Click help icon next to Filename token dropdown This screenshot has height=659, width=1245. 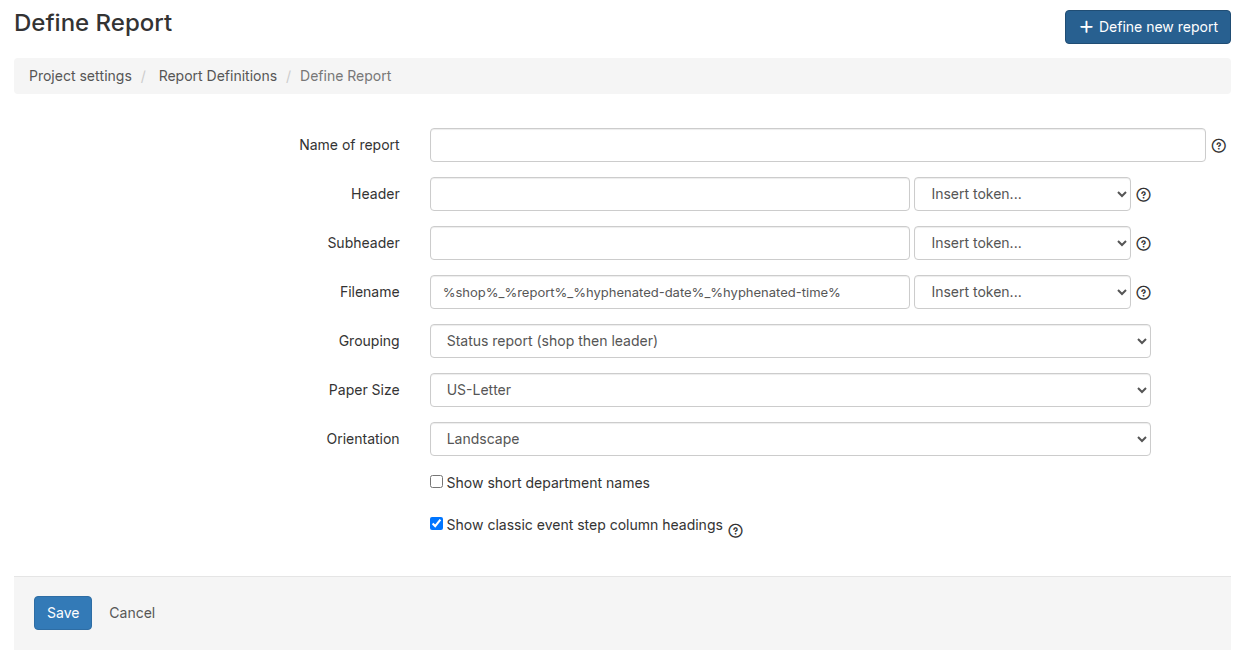(1144, 293)
